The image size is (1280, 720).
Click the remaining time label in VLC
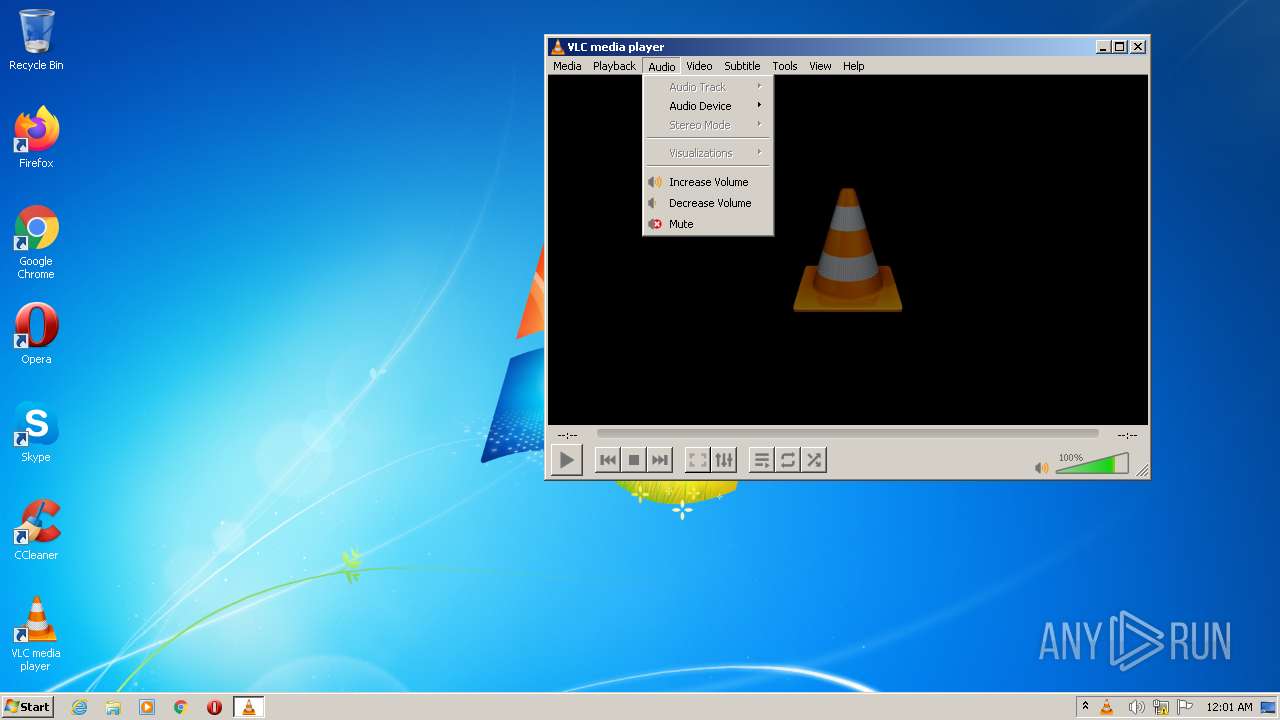(1127, 435)
